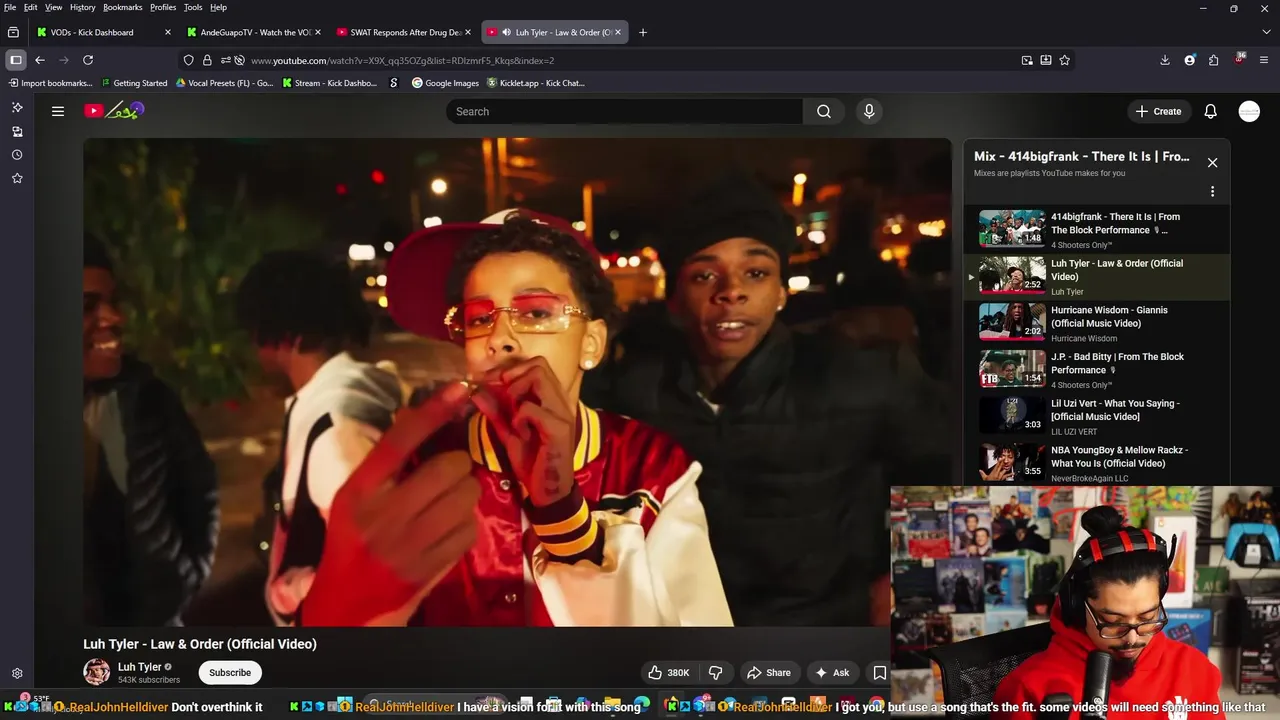Close the Mix playlist panel
The width and height of the screenshot is (1280, 720).
(x=1212, y=162)
